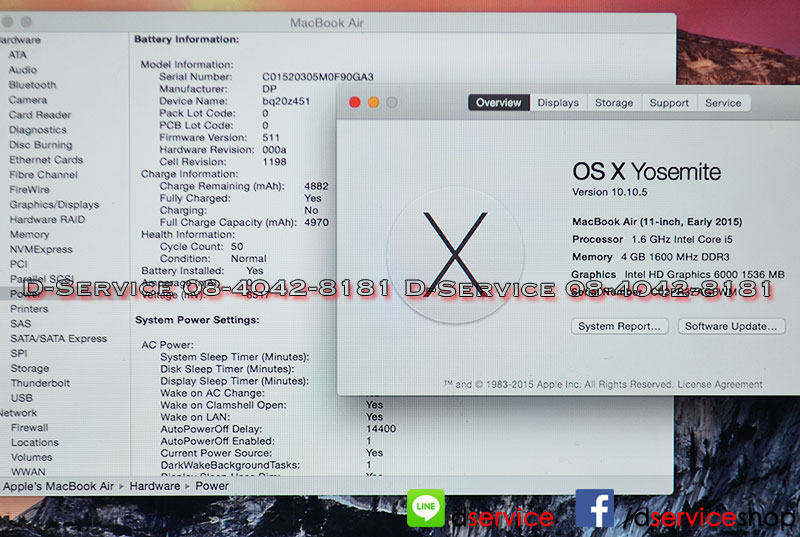Screen dimensions: 800x537
Task: Select Diagnostics in the sidebar
Action: (x=38, y=130)
